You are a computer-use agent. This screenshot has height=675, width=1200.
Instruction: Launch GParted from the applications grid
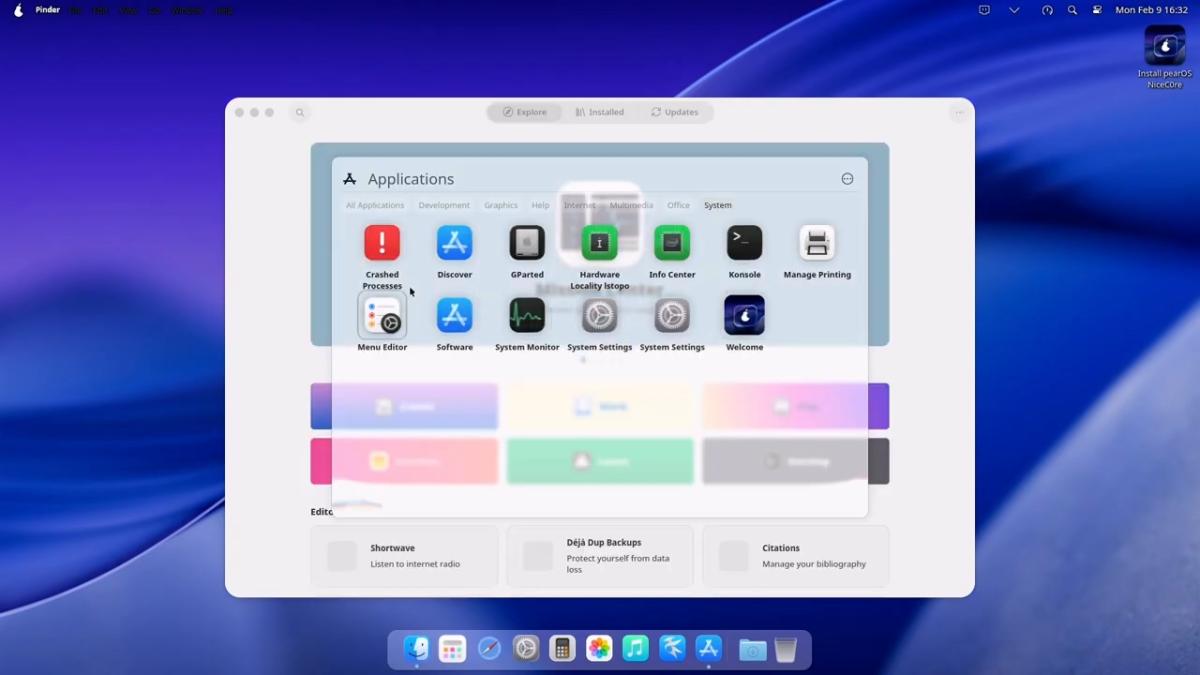coord(527,243)
